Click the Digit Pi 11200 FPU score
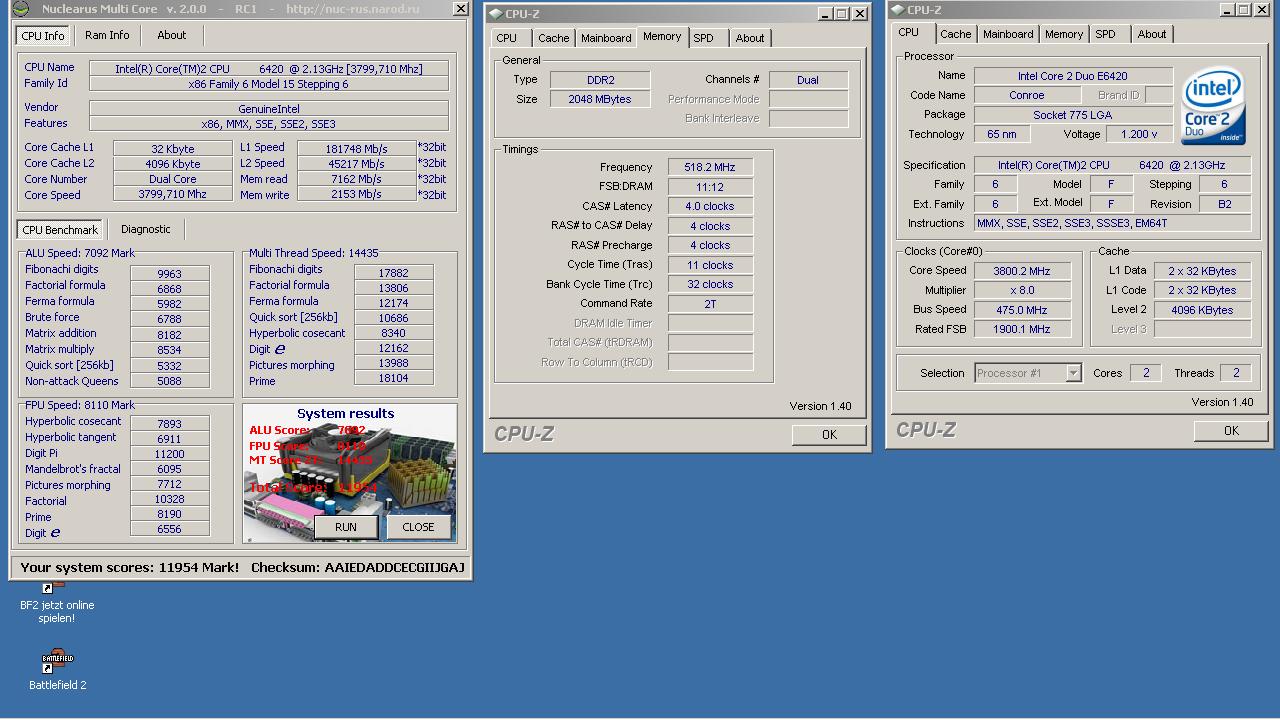The image size is (1280, 720). click(169, 454)
